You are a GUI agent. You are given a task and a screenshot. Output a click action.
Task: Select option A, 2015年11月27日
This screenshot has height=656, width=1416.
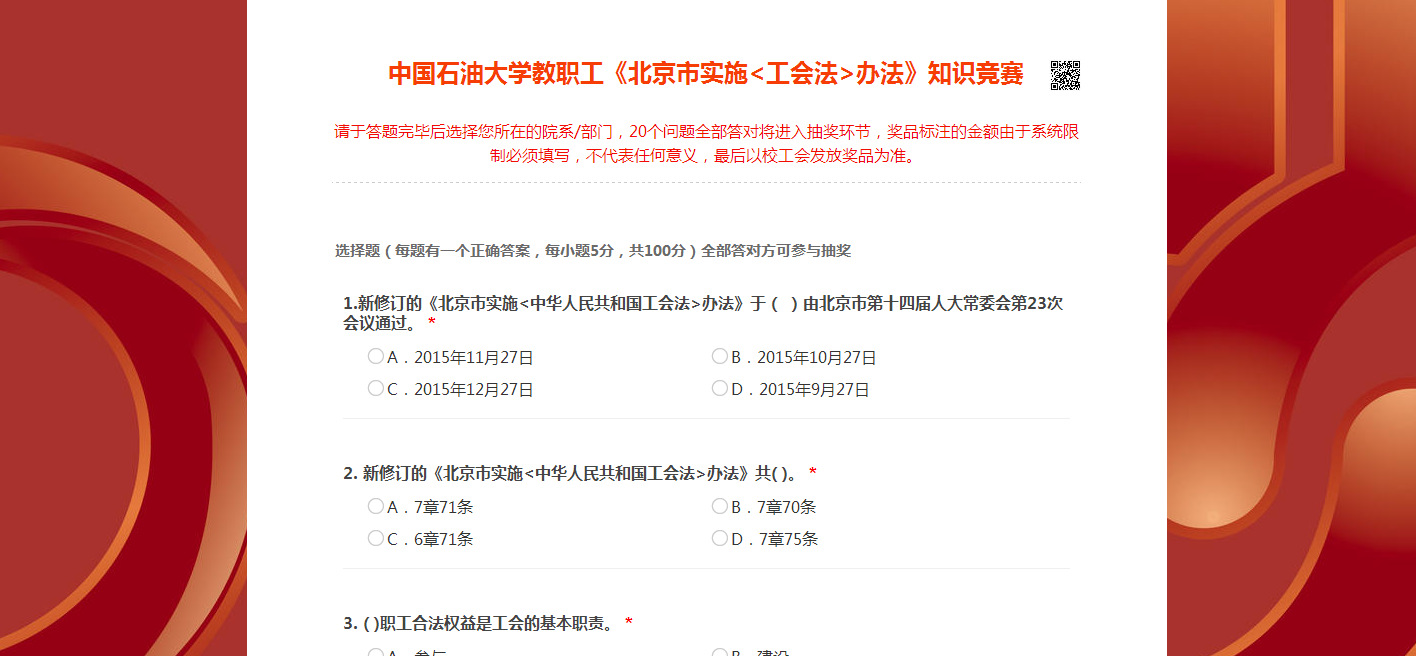(376, 357)
